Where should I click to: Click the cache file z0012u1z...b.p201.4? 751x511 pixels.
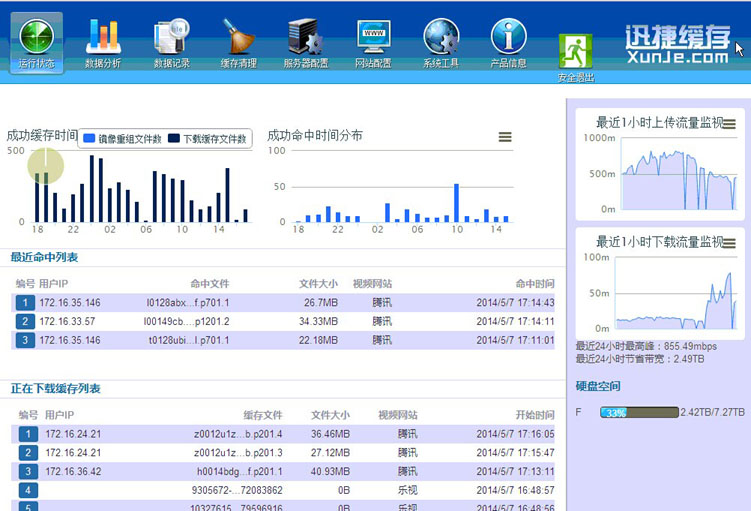(x=238, y=434)
